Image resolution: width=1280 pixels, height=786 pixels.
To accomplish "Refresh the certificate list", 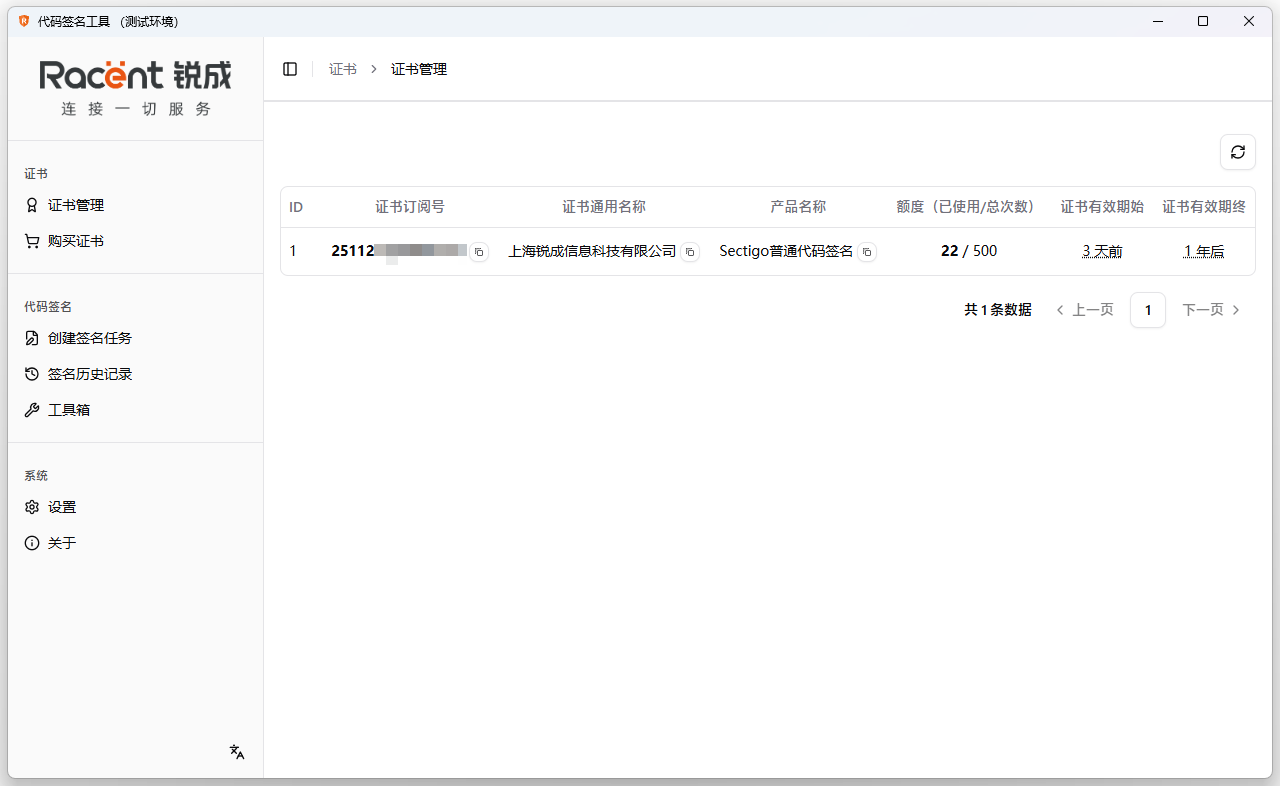I will 1238,152.
